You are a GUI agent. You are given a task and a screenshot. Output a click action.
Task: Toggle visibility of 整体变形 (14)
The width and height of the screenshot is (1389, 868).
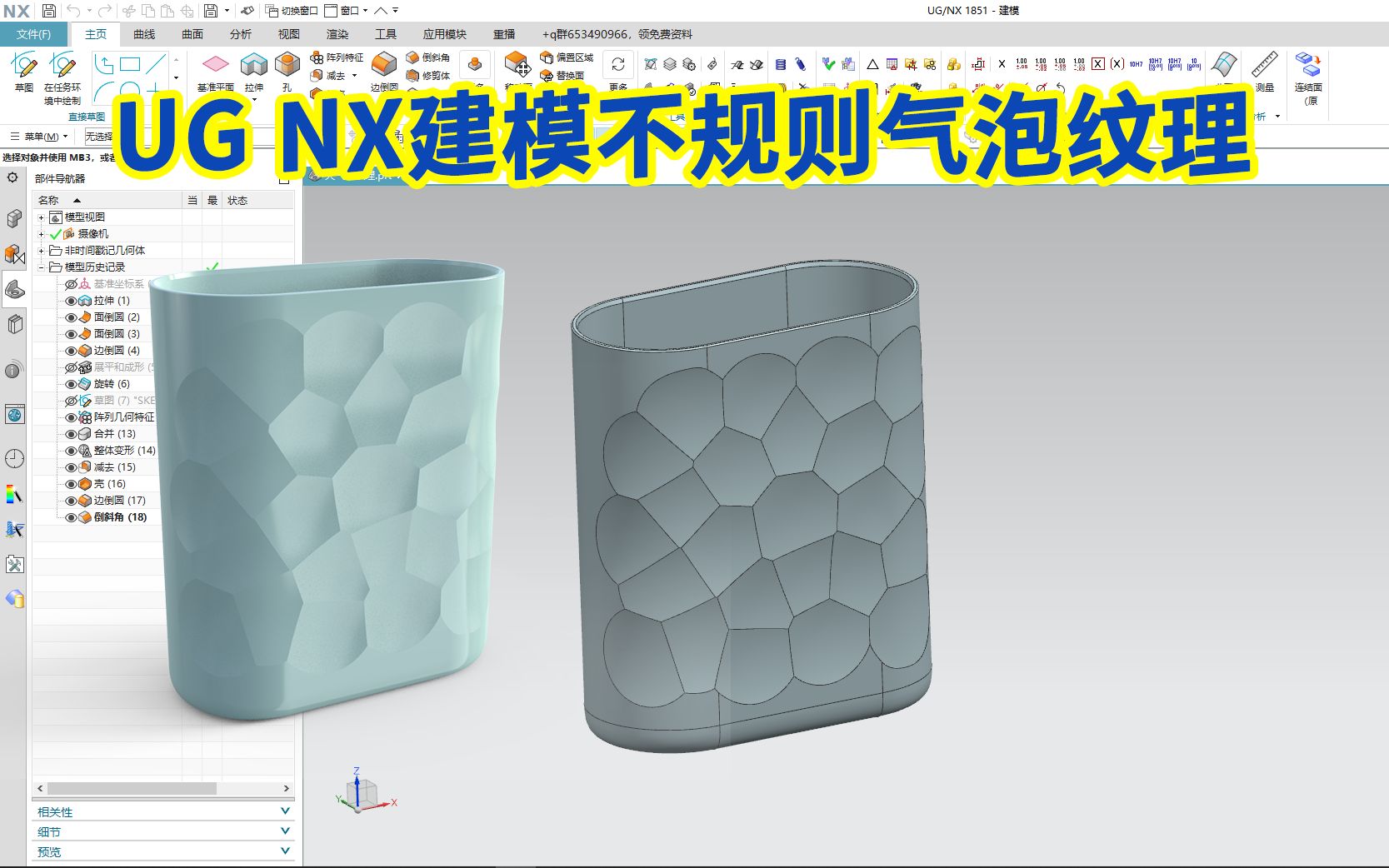coord(71,451)
